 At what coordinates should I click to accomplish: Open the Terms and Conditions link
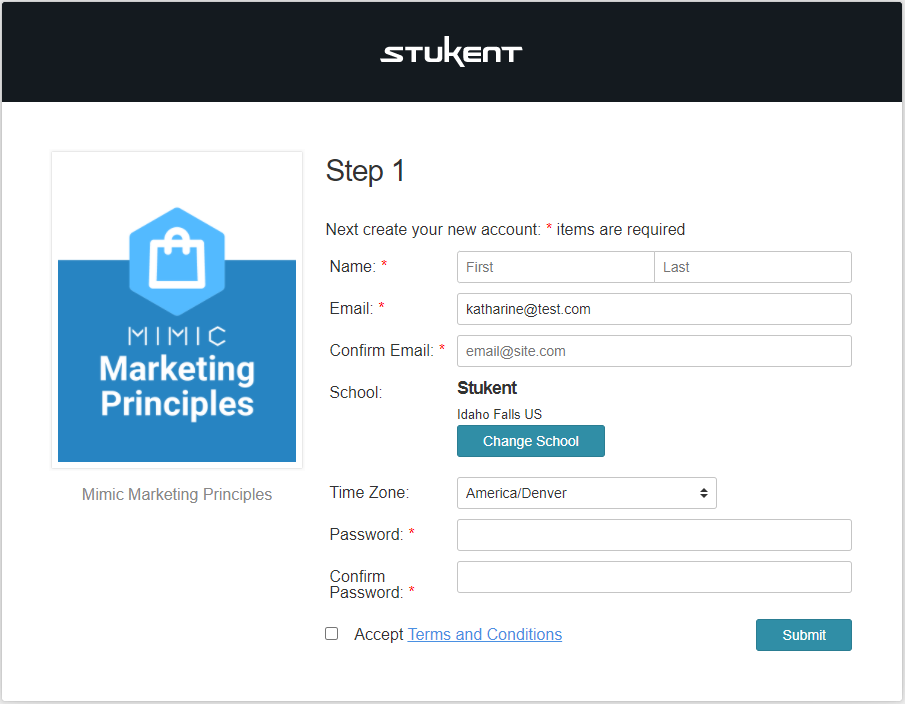pos(485,635)
